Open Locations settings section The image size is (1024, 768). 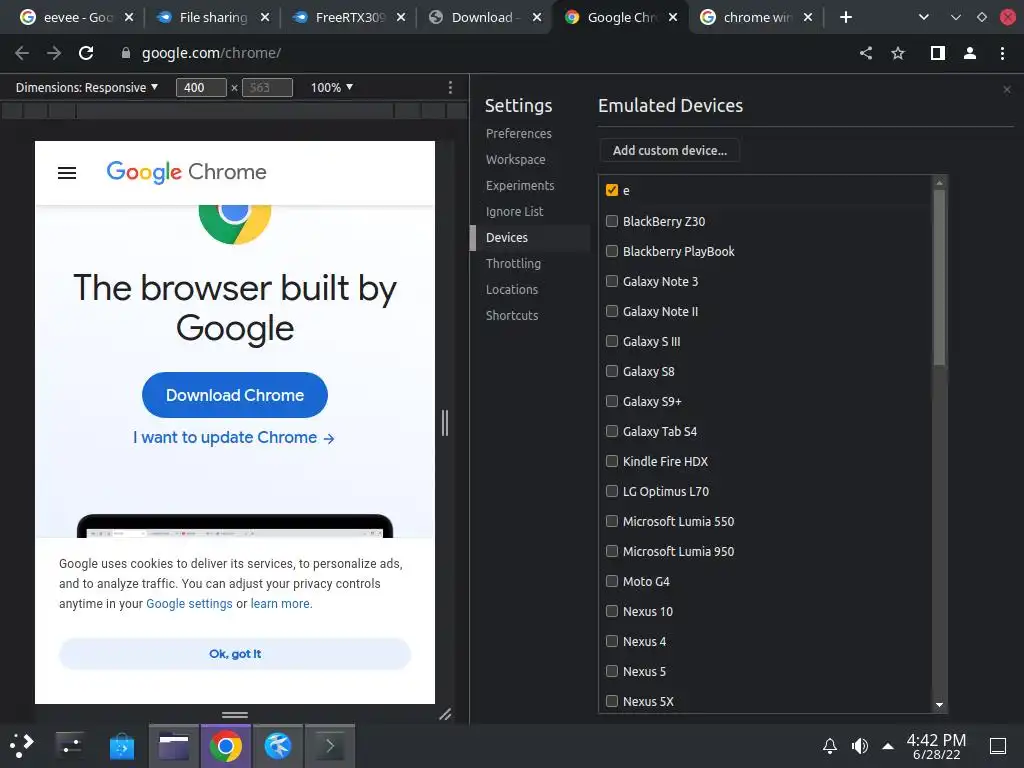point(512,289)
